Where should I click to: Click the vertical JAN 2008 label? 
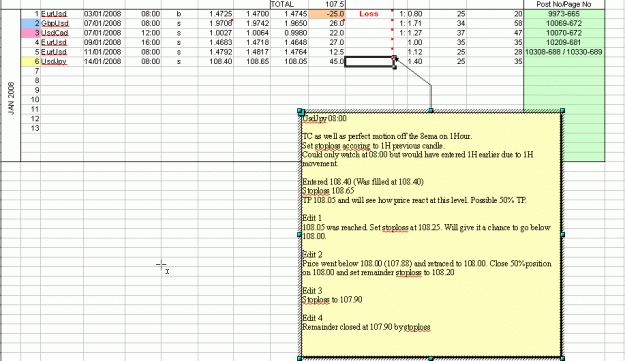click(x=11, y=98)
